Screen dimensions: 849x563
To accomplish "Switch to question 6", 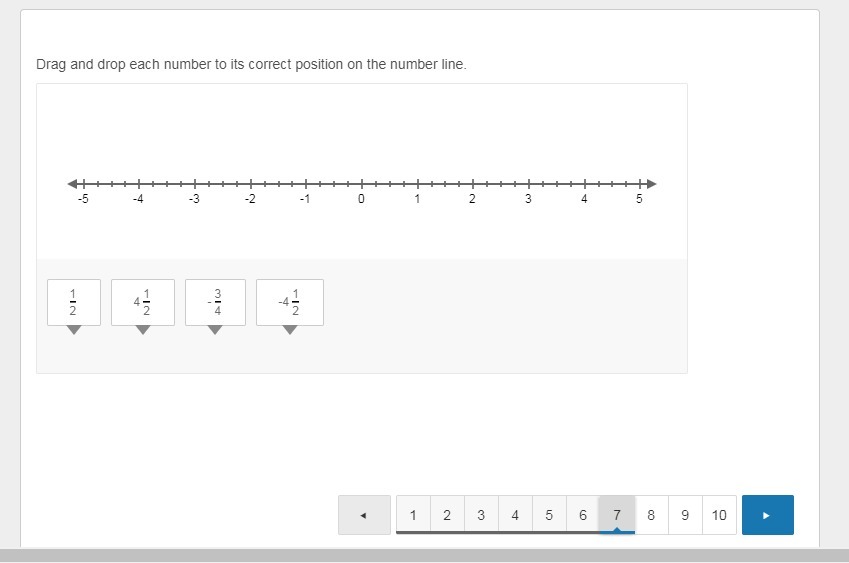I will (583, 515).
